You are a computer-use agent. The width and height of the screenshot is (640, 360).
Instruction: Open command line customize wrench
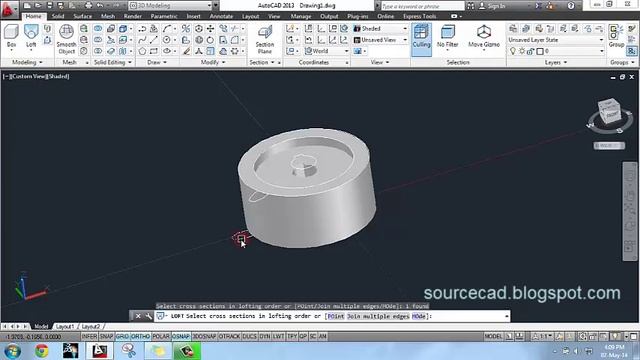point(148,316)
